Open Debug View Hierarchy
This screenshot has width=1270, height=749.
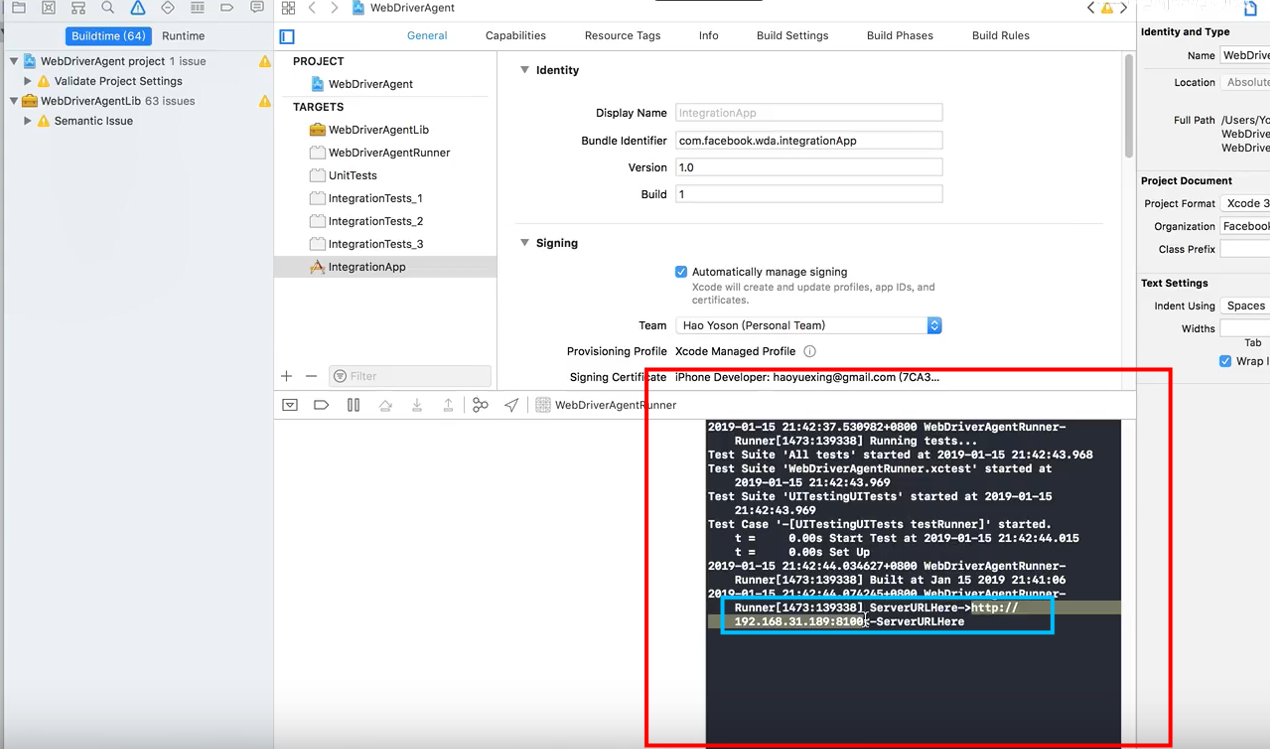coord(480,405)
